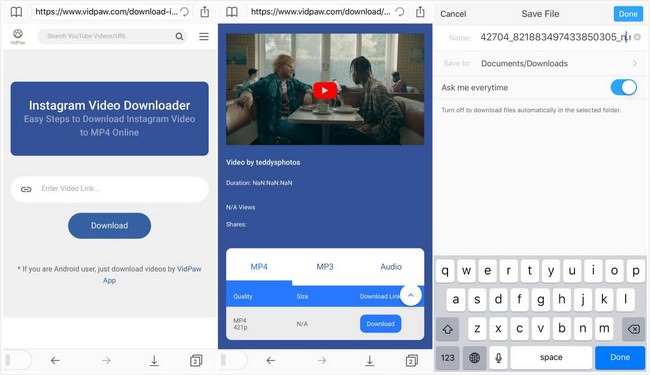Viewport: 650px width, 375px height.
Task: Click left panel address bar URL
Action: [x=106, y=12]
